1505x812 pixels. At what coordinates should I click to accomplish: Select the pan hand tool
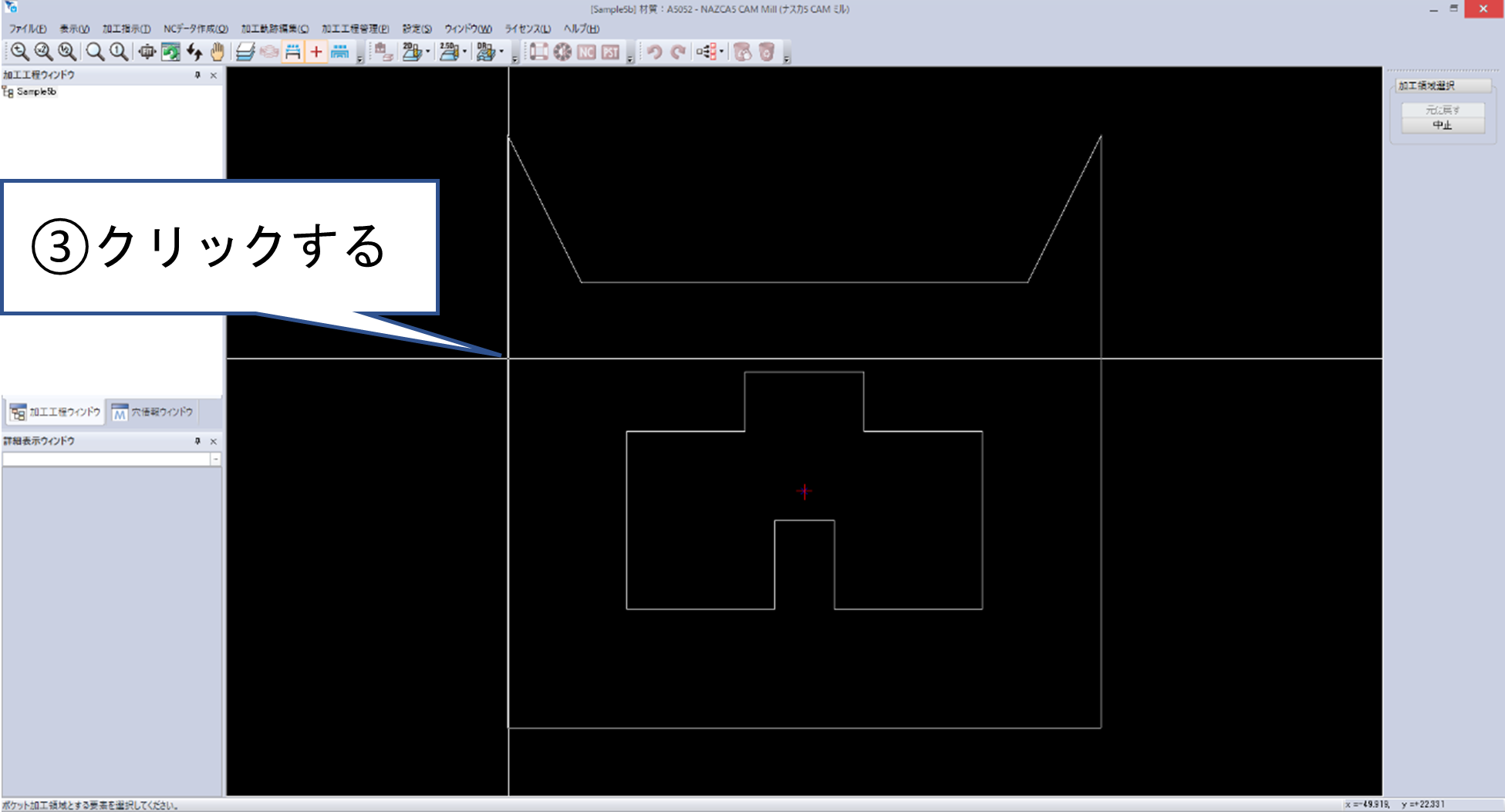click(x=218, y=52)
